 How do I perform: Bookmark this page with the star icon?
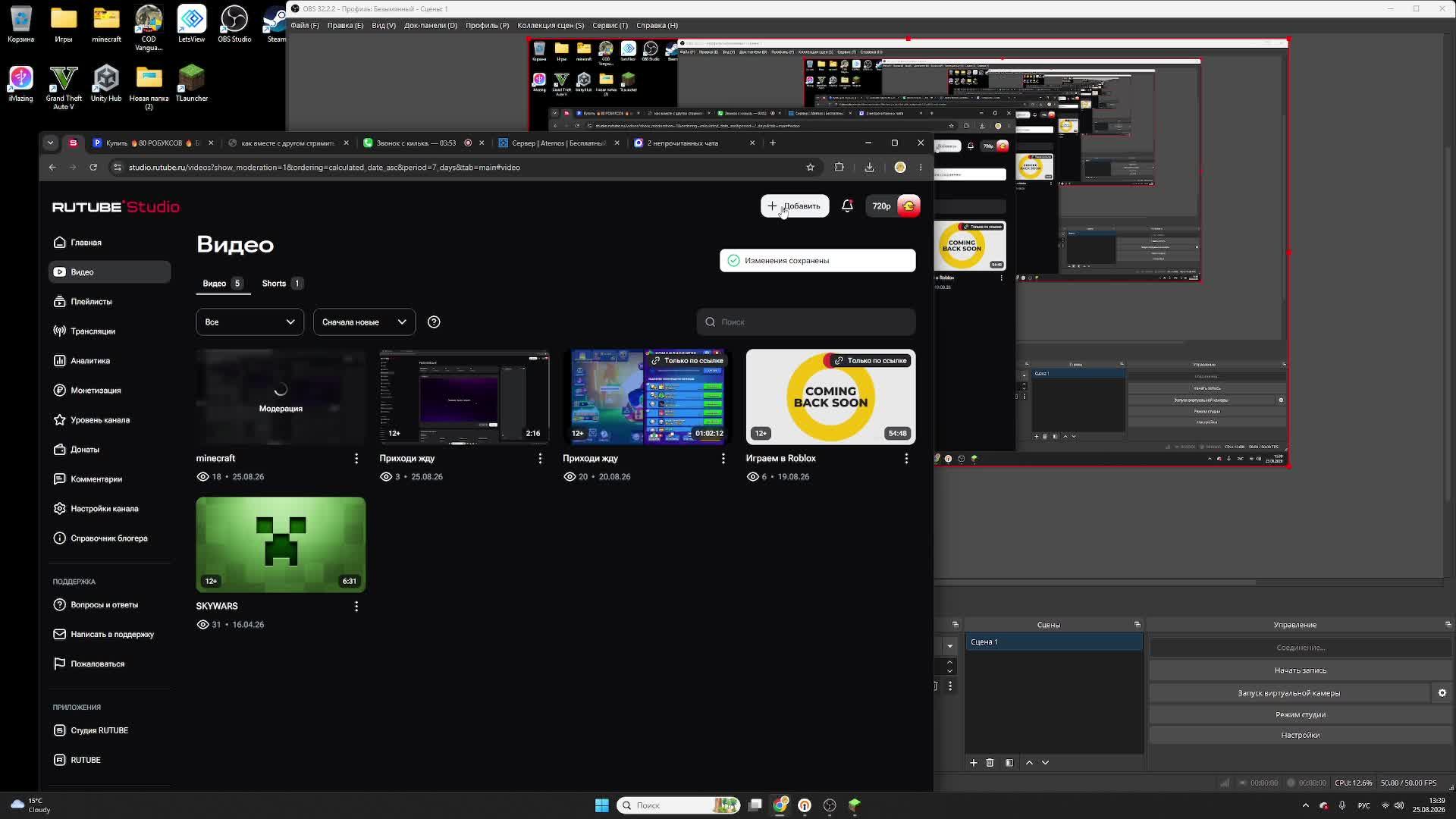click(x=810, y=167)
